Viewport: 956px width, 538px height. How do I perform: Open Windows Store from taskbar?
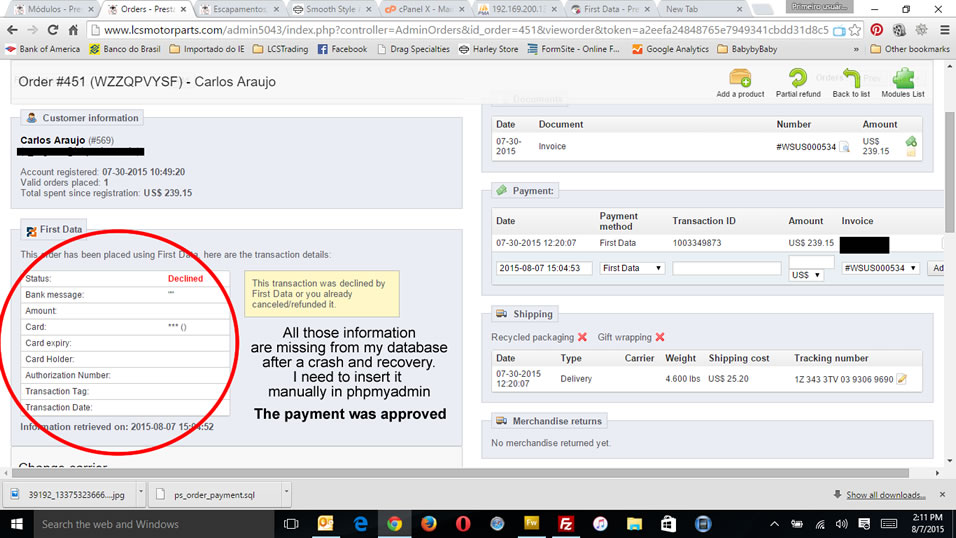[x=668, y=524]
